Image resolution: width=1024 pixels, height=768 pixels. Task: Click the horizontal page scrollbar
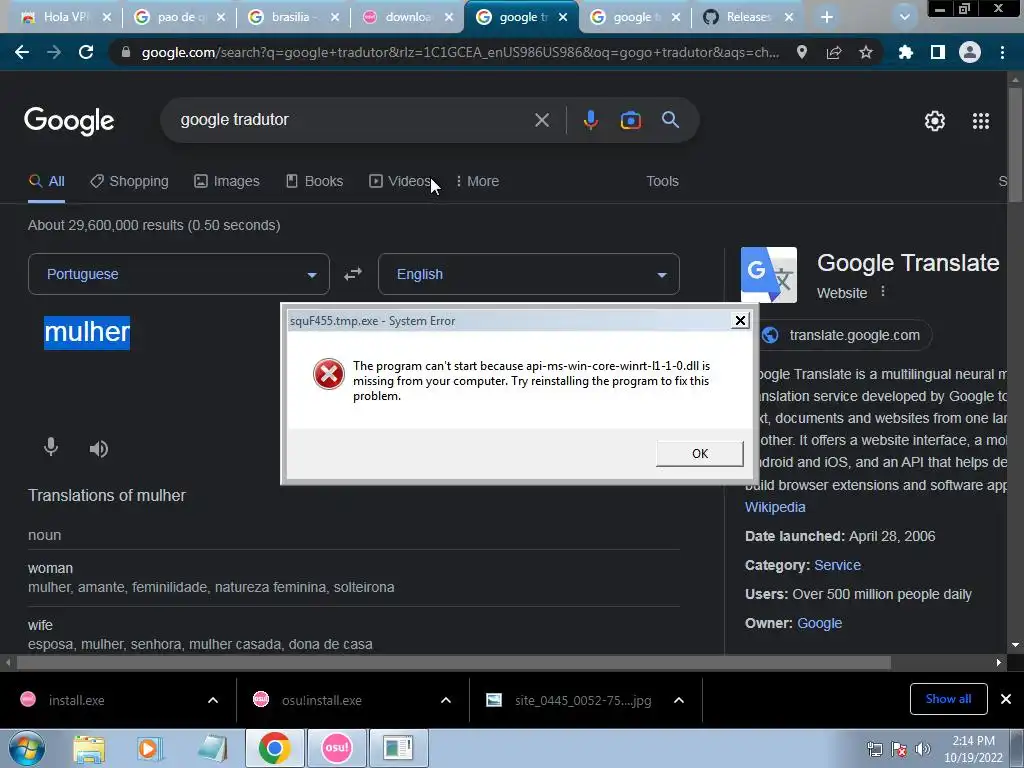coord(454,662)
